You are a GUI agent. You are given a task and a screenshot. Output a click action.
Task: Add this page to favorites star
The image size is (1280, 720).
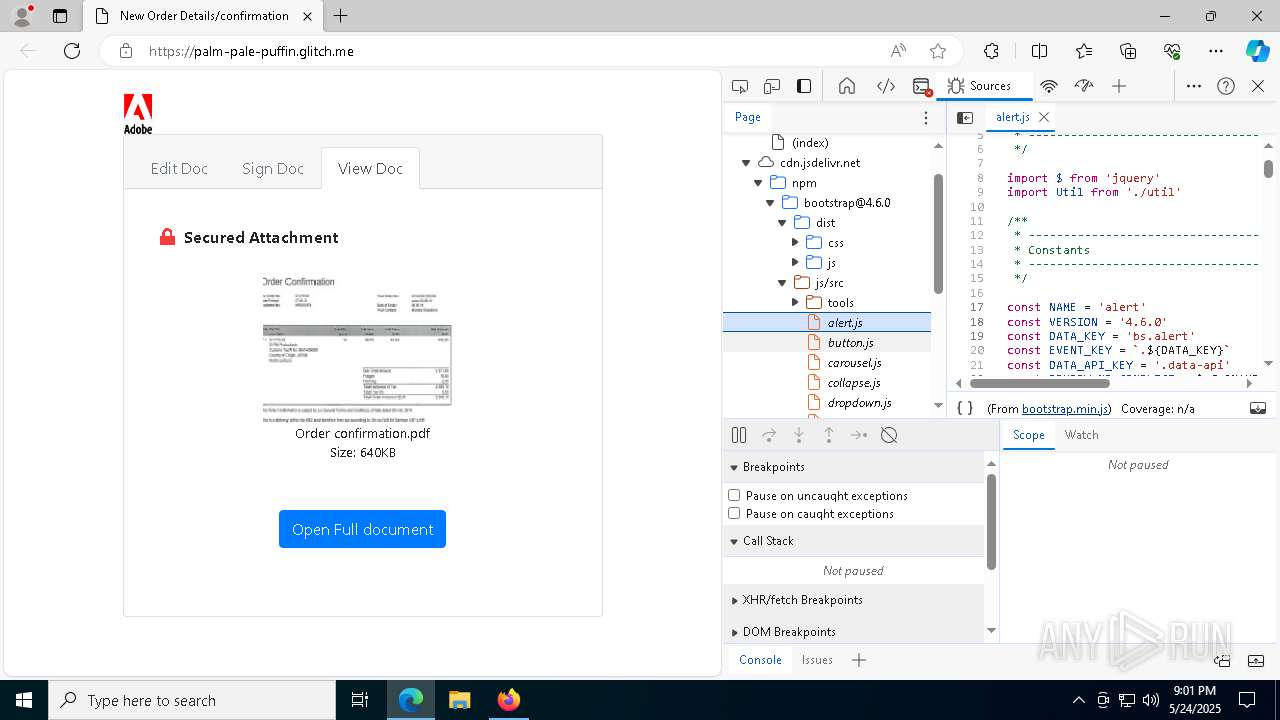pyautogui.click(x=937, y=51)
